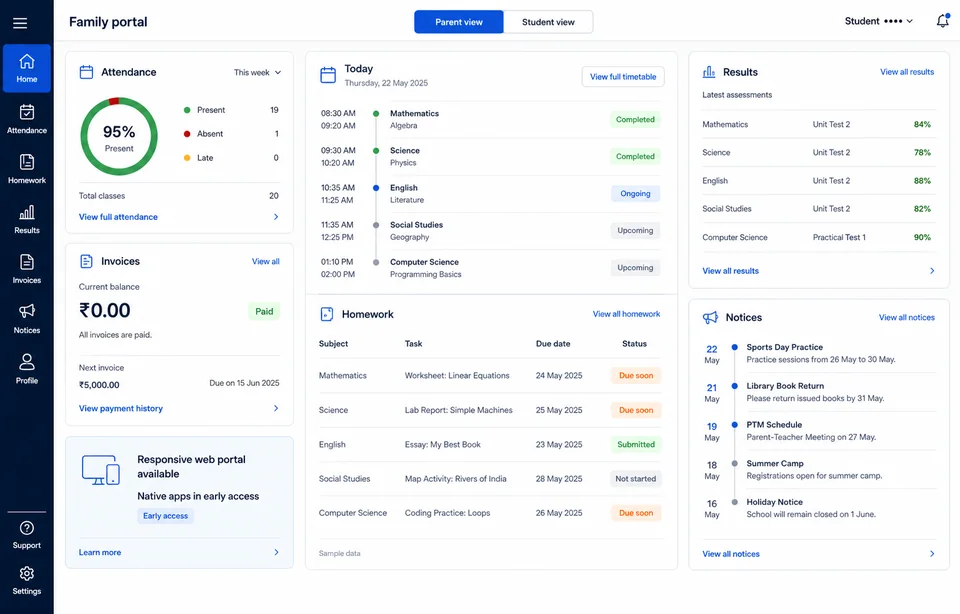This screenshot has width=960, height=614.
Task: Click the Mathematics 84% result
Action: [x=922, y=124]
